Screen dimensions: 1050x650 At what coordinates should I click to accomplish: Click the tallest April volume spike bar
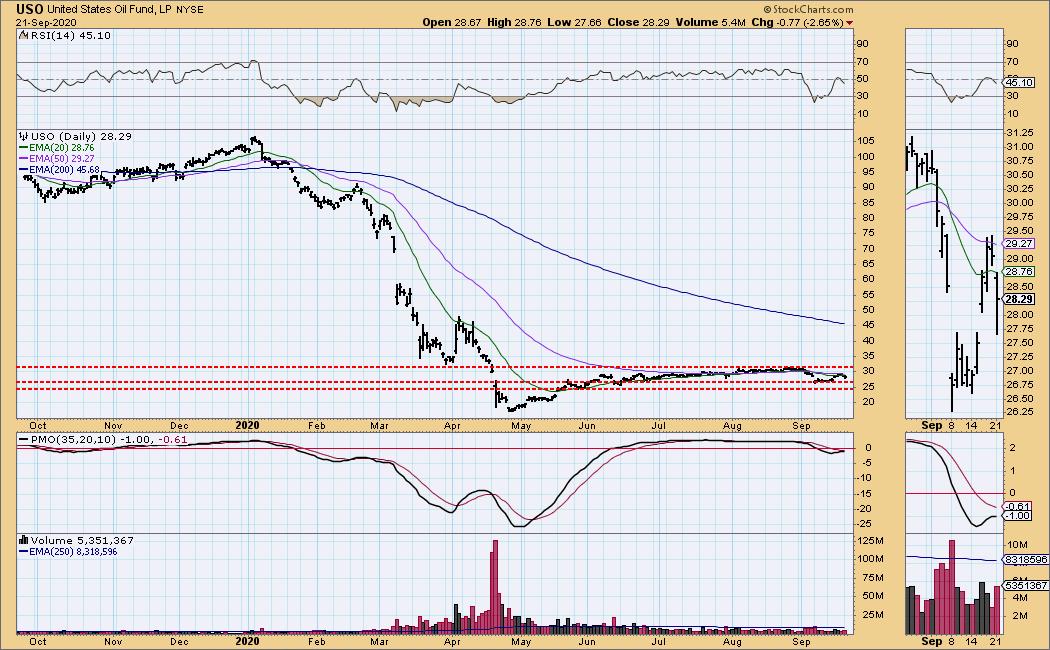pyautogui.click(x=495, y=586)
